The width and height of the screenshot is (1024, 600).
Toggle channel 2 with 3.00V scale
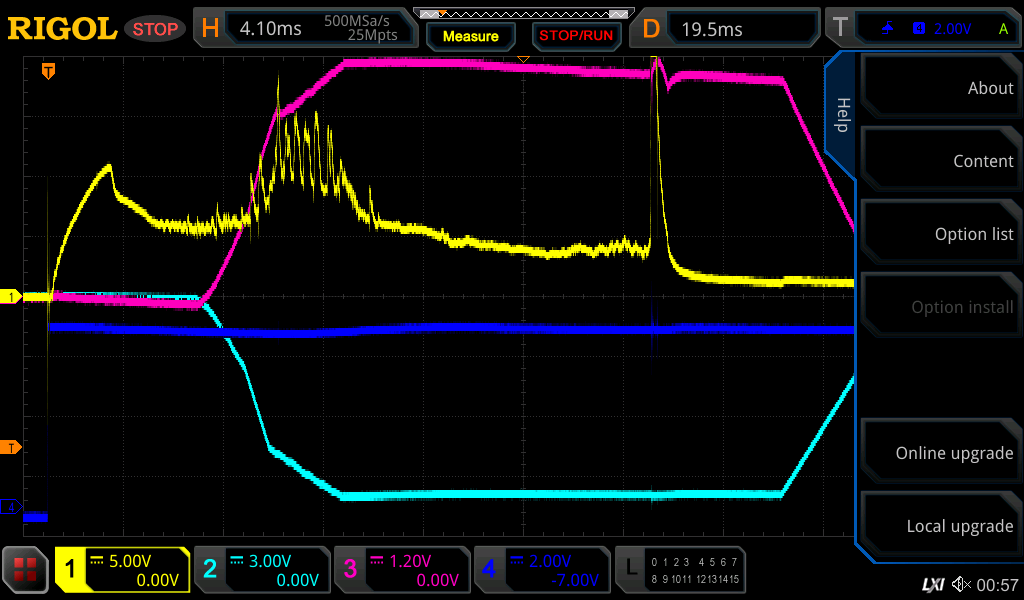tap(261, 570)
